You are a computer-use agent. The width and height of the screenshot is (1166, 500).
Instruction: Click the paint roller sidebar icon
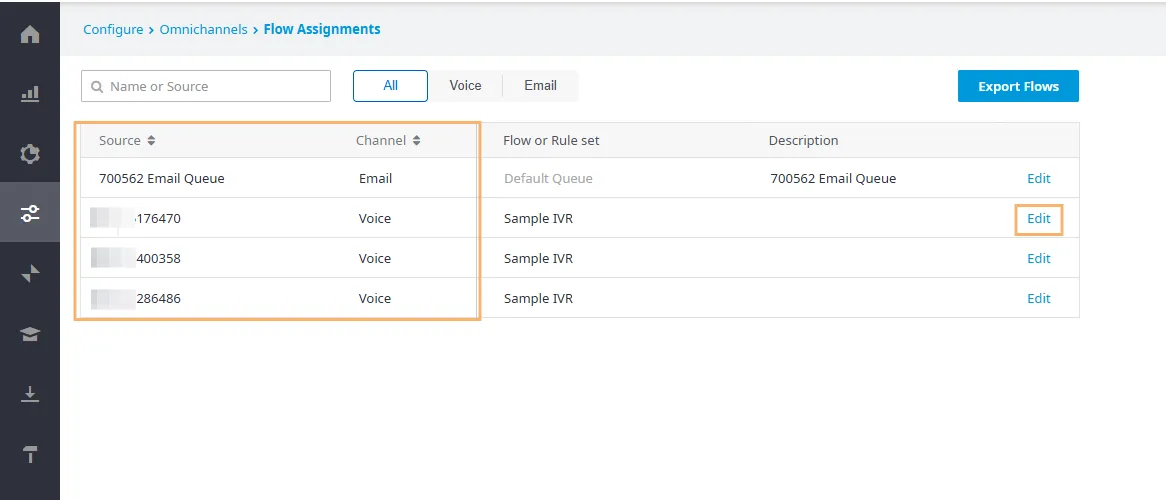pos(30,454)
